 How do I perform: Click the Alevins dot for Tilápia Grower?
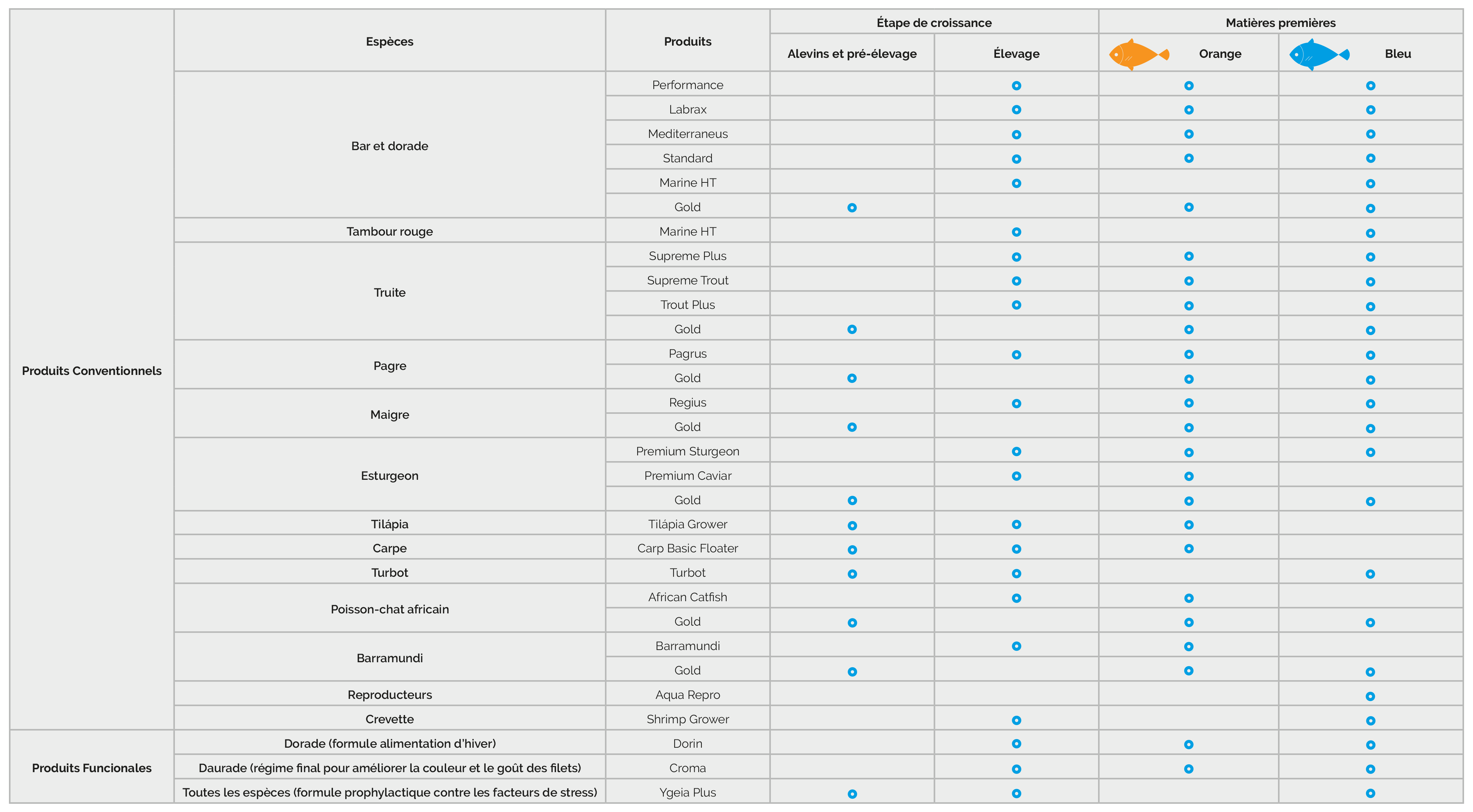(x=852, y=525)
